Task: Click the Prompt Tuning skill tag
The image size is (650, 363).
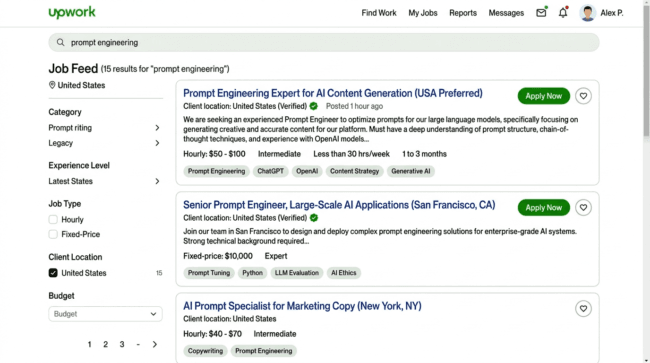Action: 209,273
